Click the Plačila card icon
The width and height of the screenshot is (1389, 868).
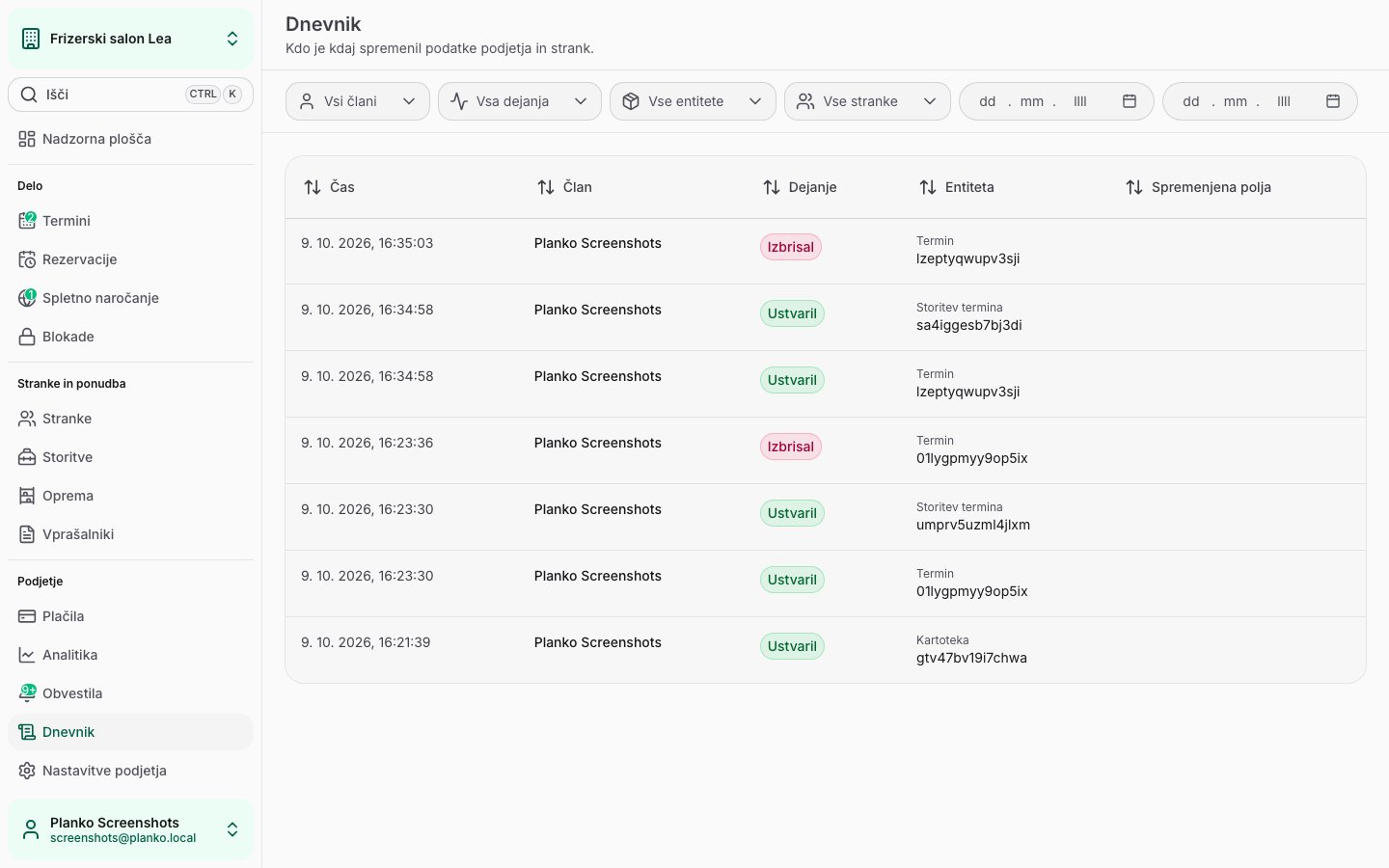pyautogui.click(x=27, y=616)
